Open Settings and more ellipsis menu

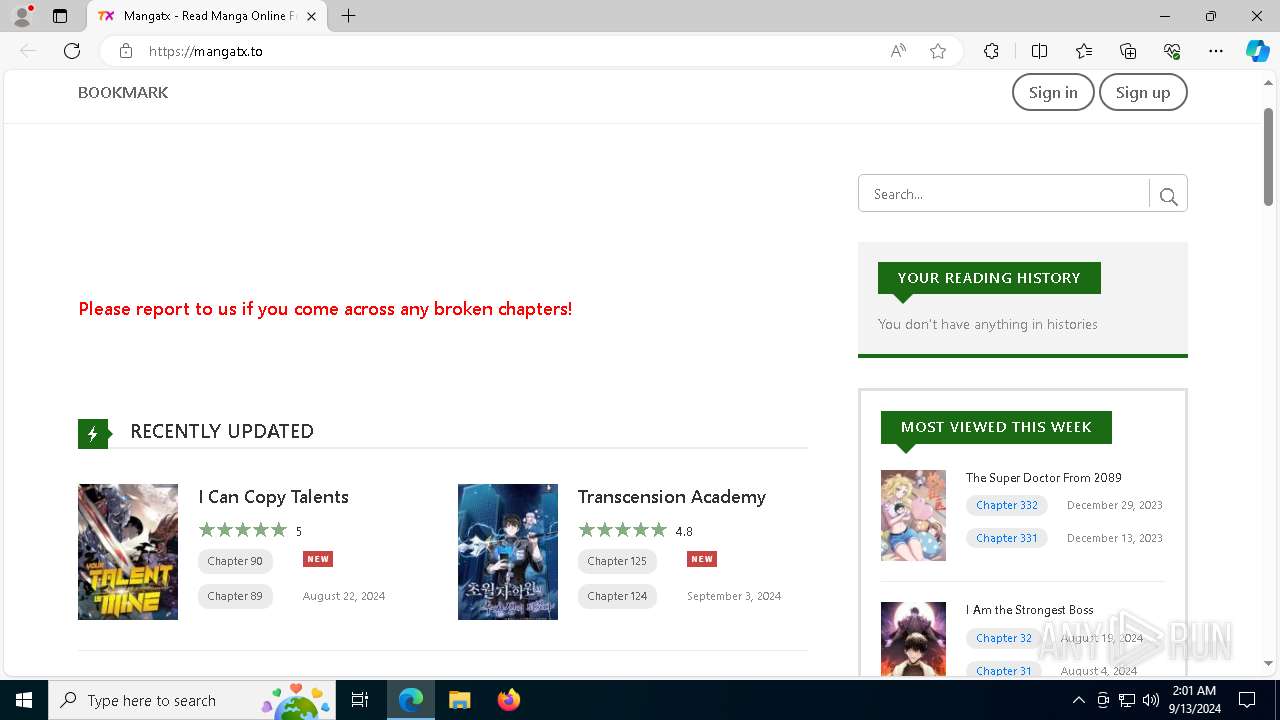pos(1216,51)
